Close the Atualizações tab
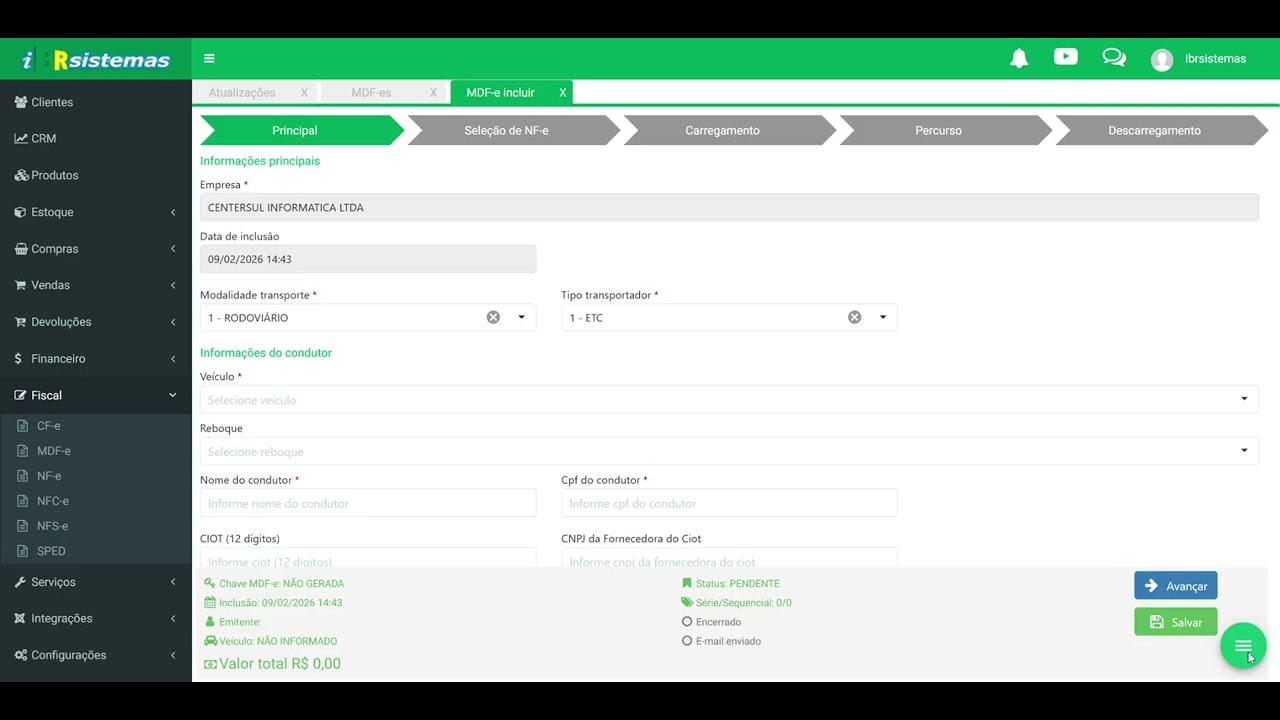The image size is (1280, 720). 304,93
